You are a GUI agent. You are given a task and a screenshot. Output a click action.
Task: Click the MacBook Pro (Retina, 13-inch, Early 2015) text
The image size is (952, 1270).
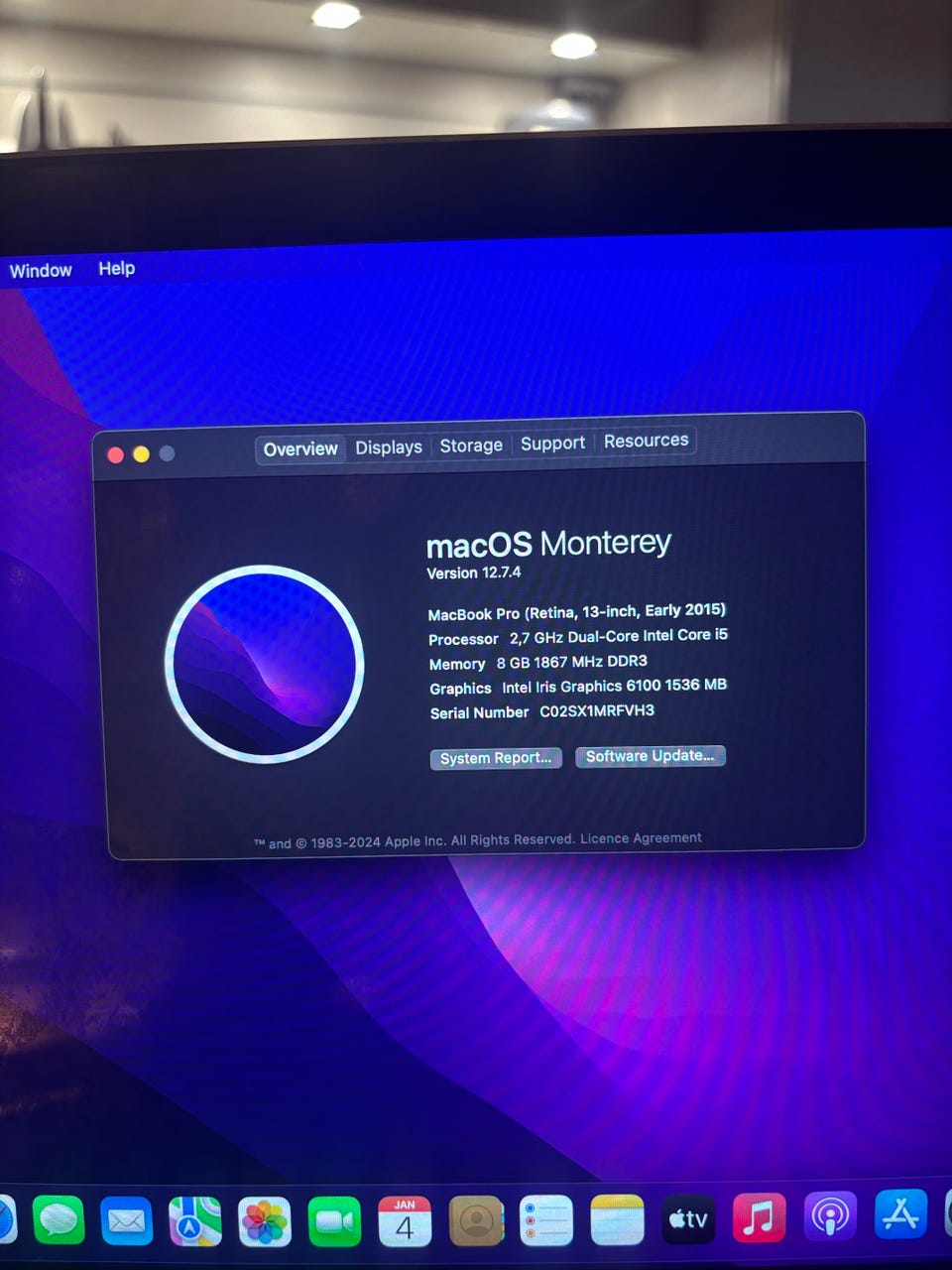pos(576,612)
